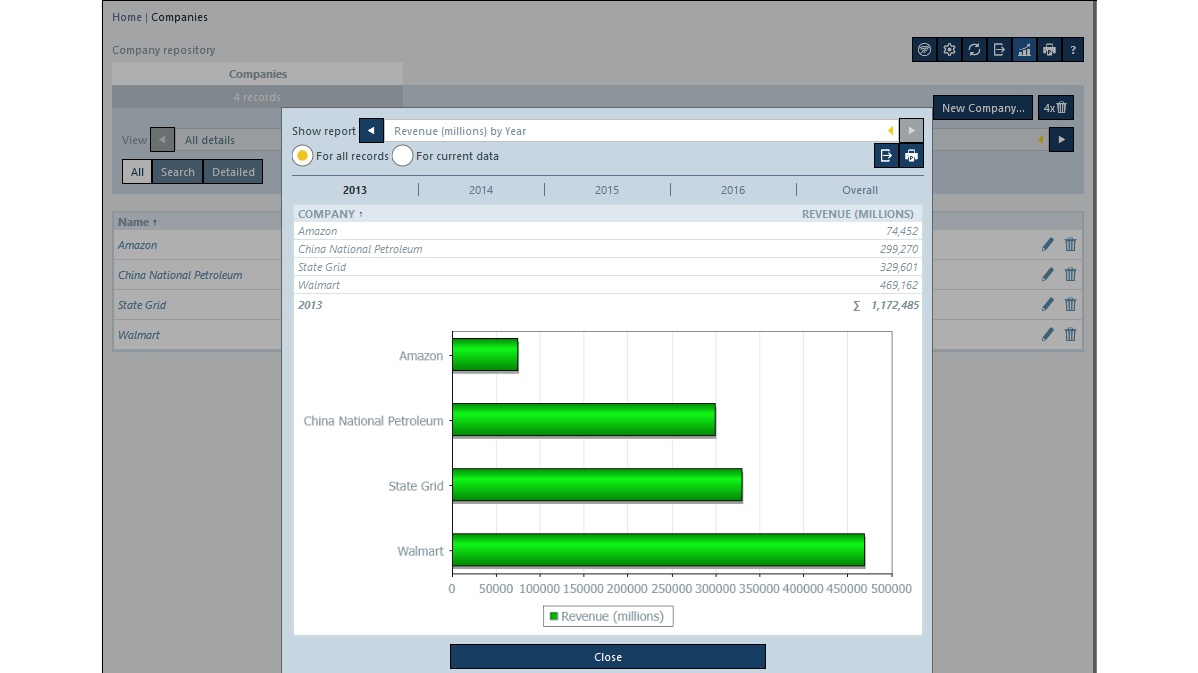
Task: Switch to the 2014 tab
Action: 481,190
